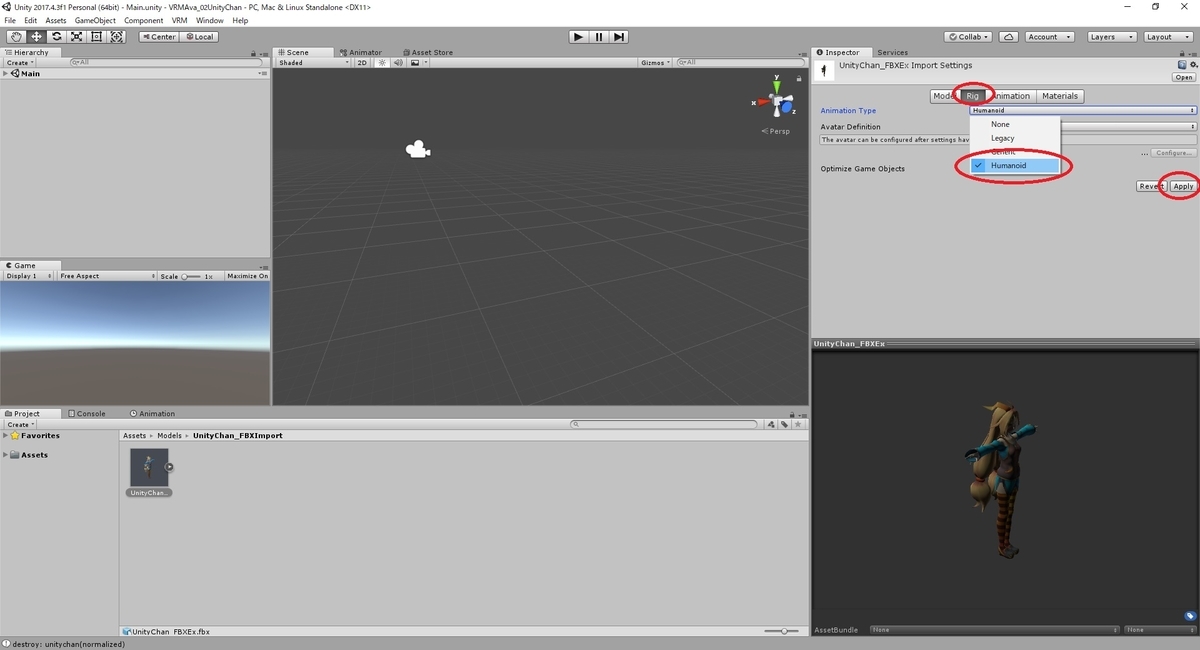Screen dimensions: 1200x650
Task: Click the Play button
Action: pyautogui.click(x=578, y=37)
